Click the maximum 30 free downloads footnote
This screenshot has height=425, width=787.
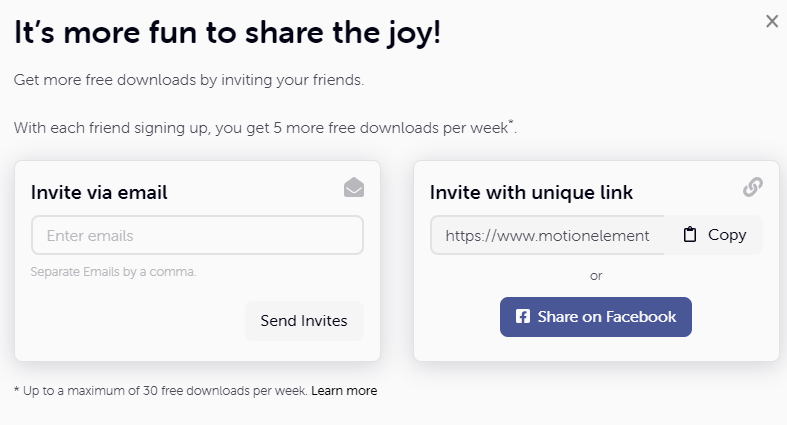[x=161, y=390]
